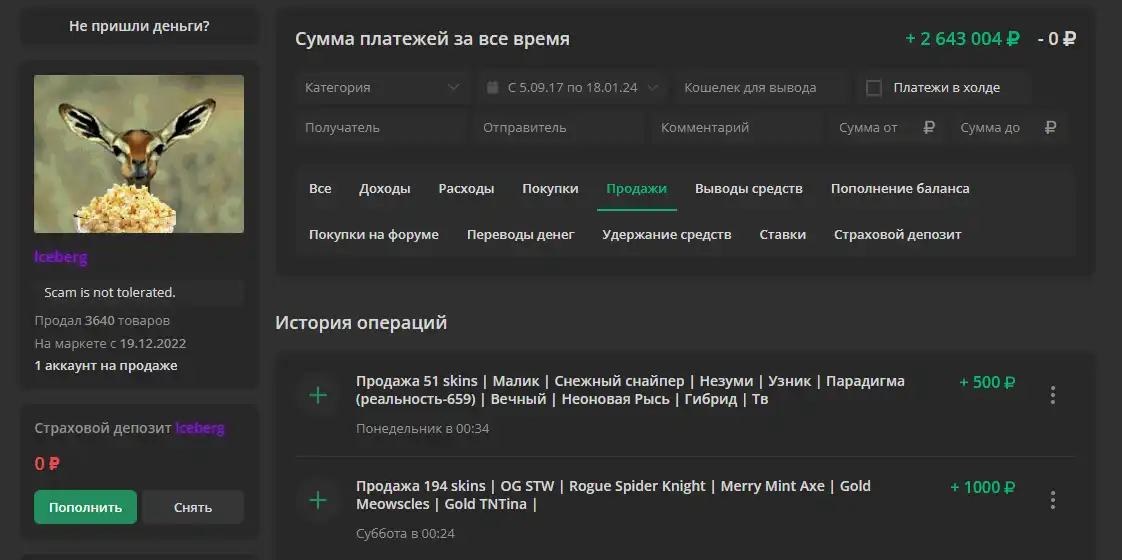Open the Выводы средств tab
Screen dimensions: 1122x560
point(748,189)
